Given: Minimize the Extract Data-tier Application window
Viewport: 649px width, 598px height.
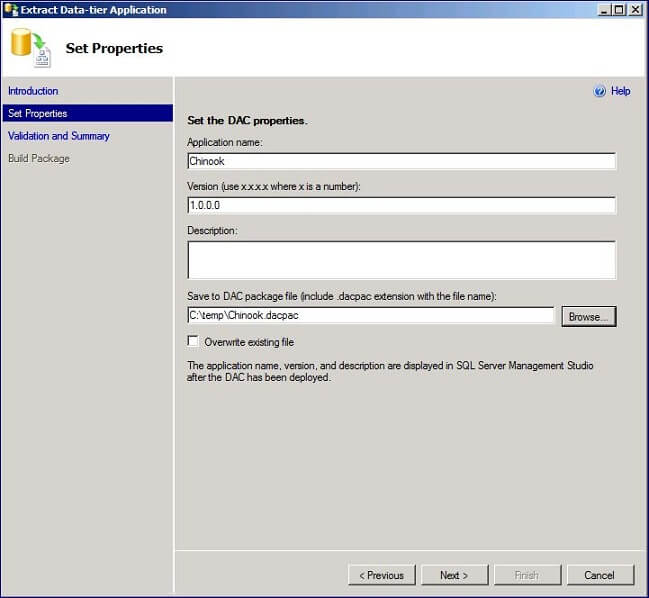Looking at the screenshot, I should pos(604,10).
